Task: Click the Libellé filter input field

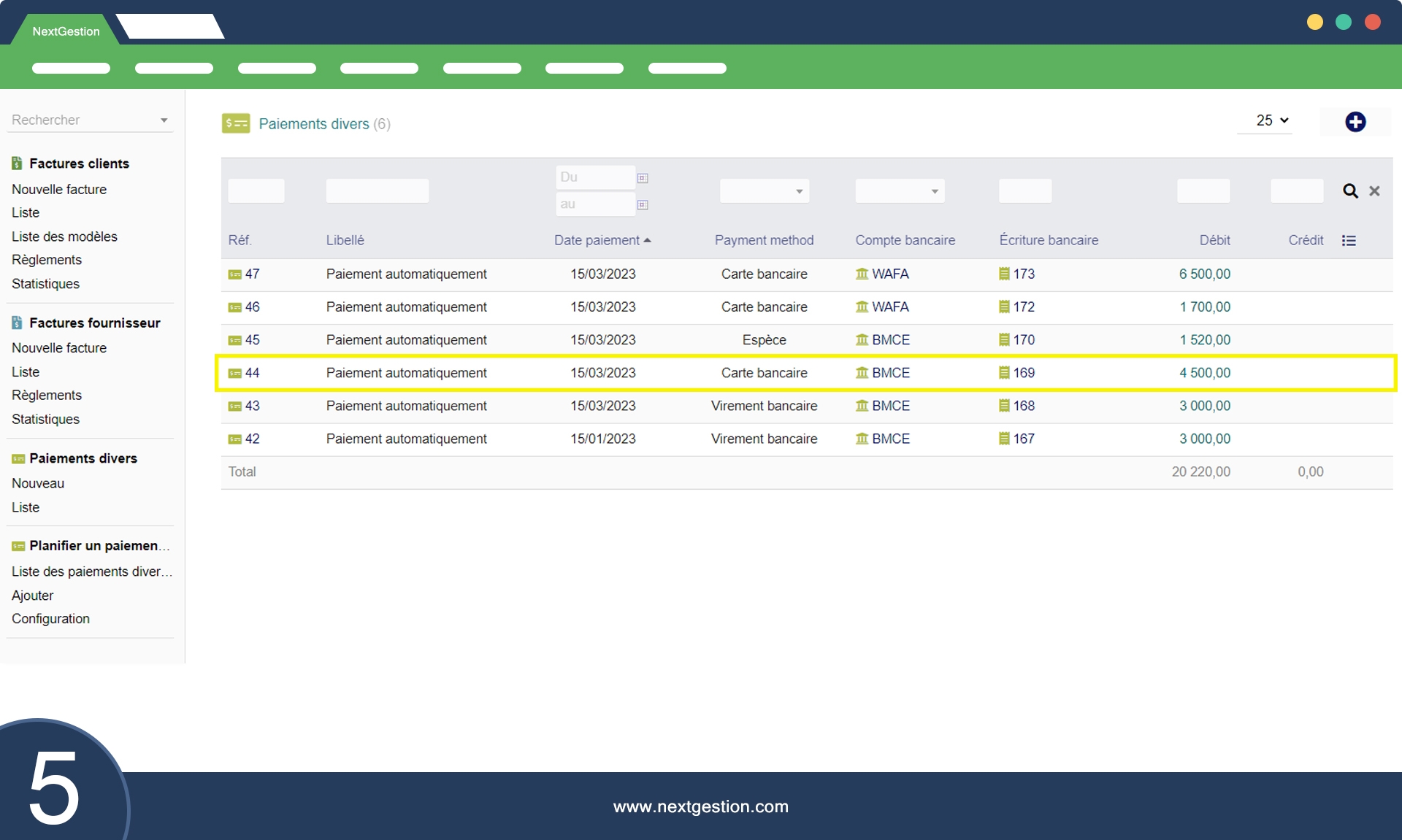Action: tap(377, 191)
